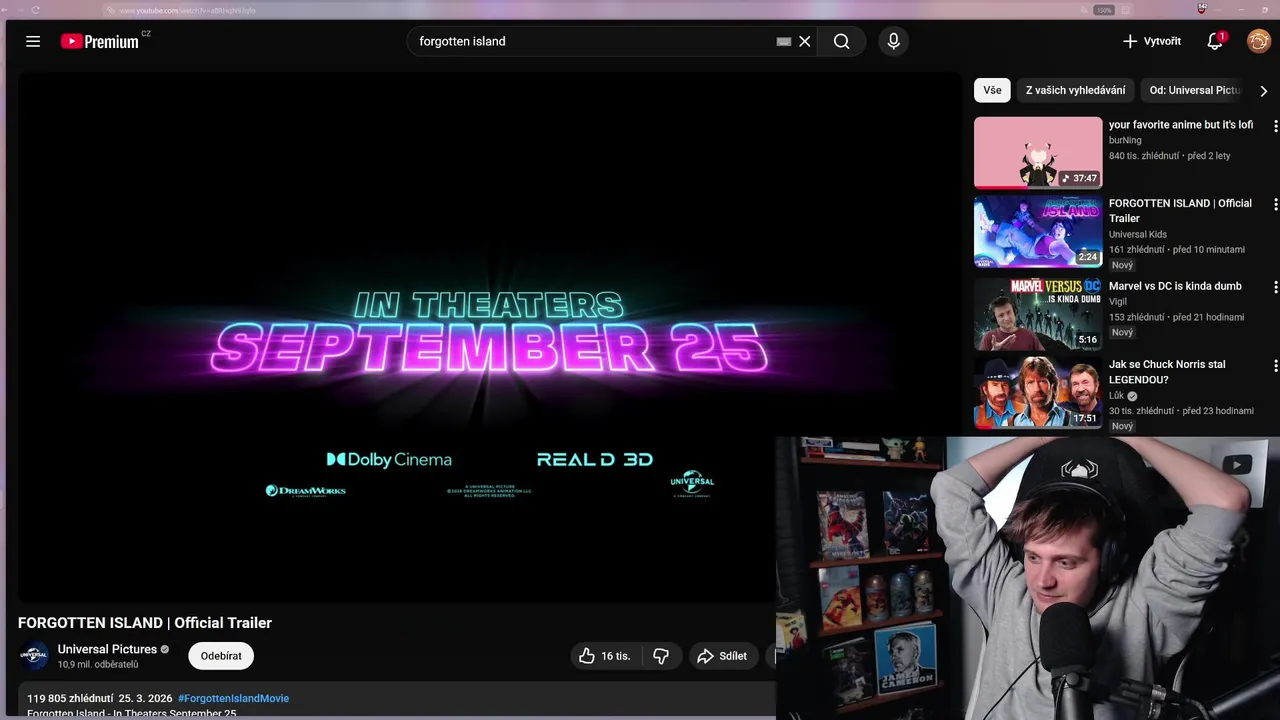The width and height of the screenshot is (1280, 720).
Task: Click the Vytvořit create button
Action: pos(1151,41)
